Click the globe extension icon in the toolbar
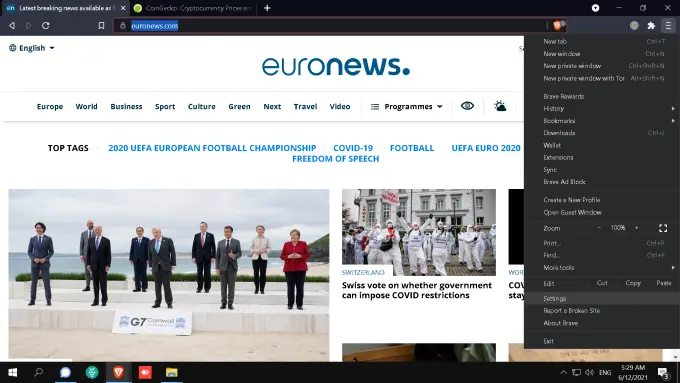Screen dimensions: 680x383 click(634, 26)
